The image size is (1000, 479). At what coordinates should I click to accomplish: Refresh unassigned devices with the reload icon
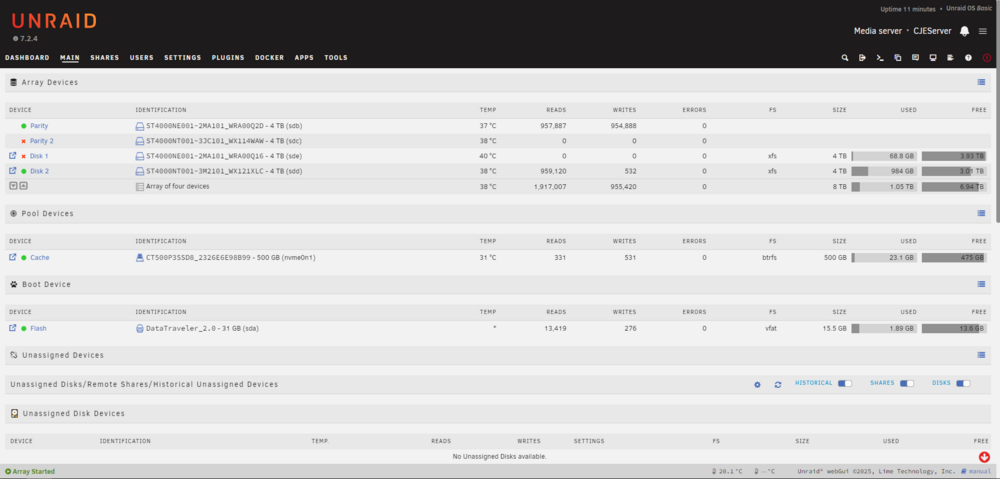click(x=778, y=385)
